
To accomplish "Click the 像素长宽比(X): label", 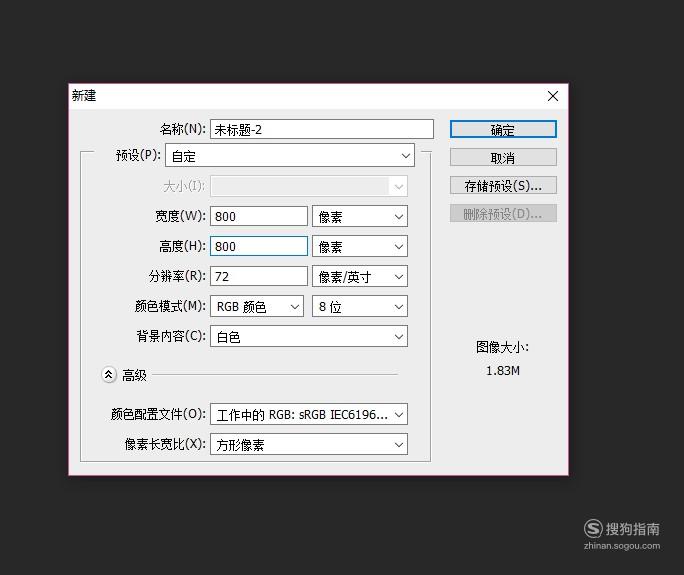I will point(165,444).
